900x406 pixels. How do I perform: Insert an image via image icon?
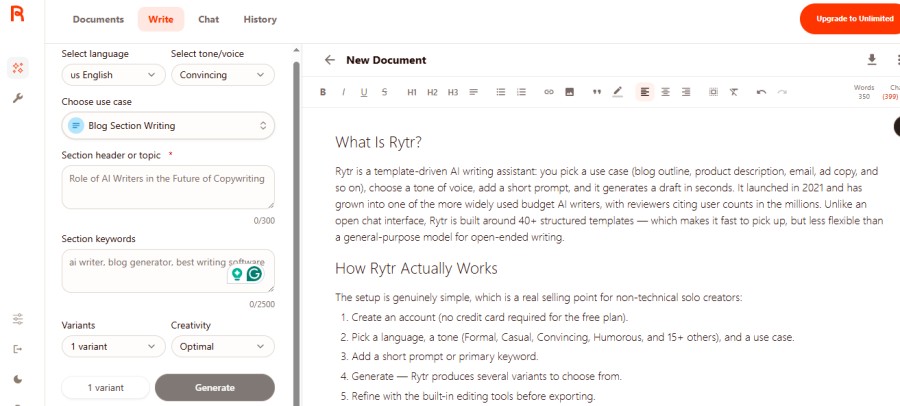click(569, 92)
